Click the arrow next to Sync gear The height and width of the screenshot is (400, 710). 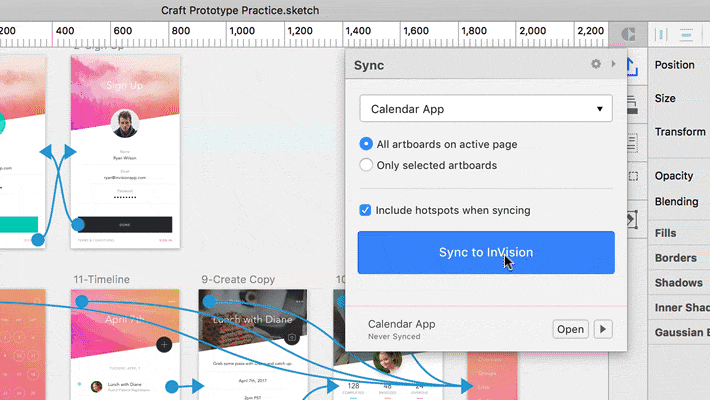[612, 64]
